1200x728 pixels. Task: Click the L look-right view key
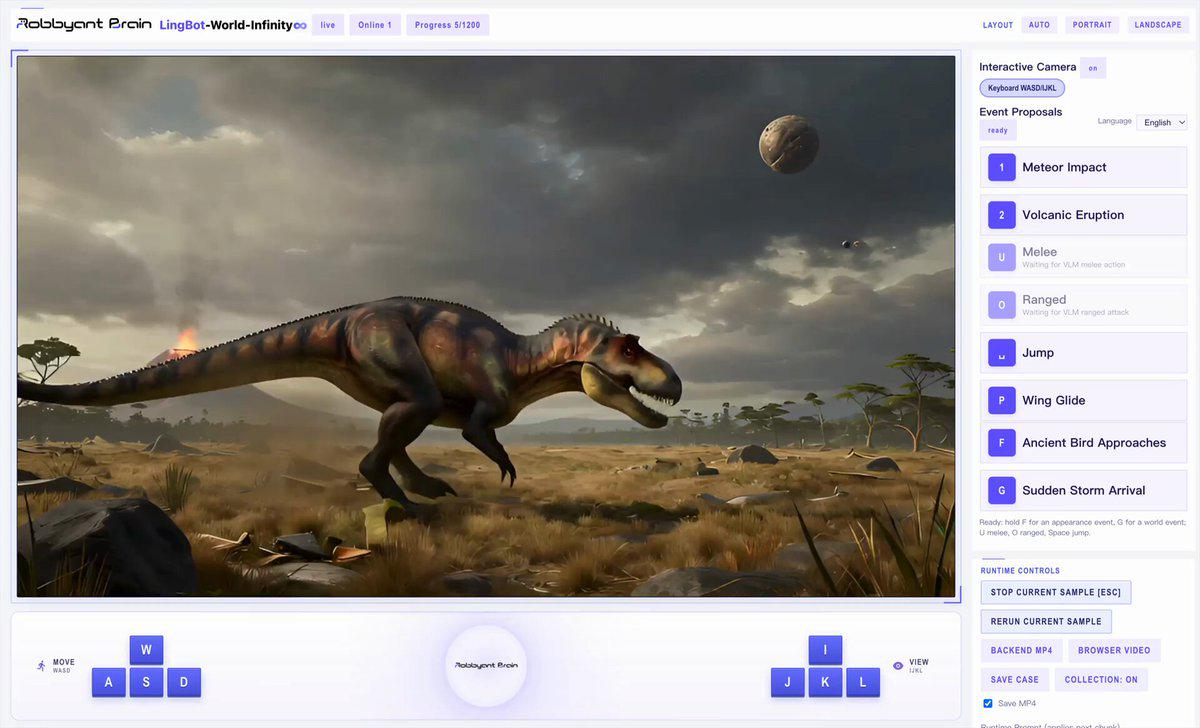click(863, 683)
